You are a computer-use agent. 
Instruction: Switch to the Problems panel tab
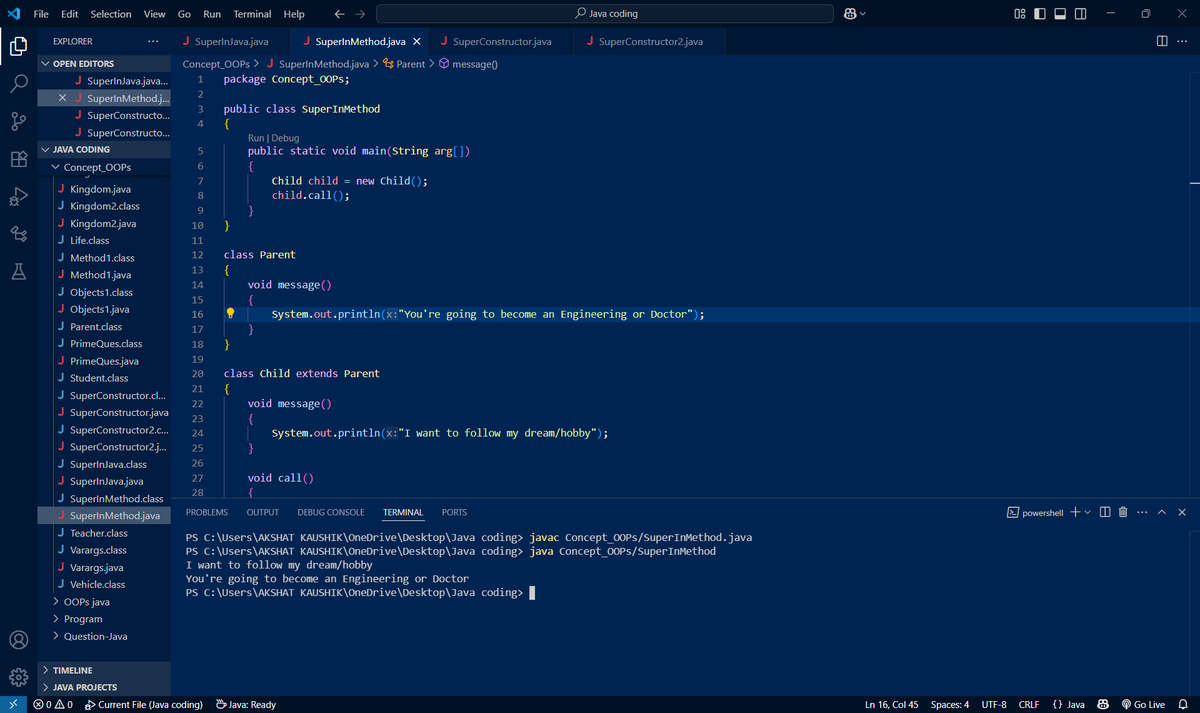point(207,512)
